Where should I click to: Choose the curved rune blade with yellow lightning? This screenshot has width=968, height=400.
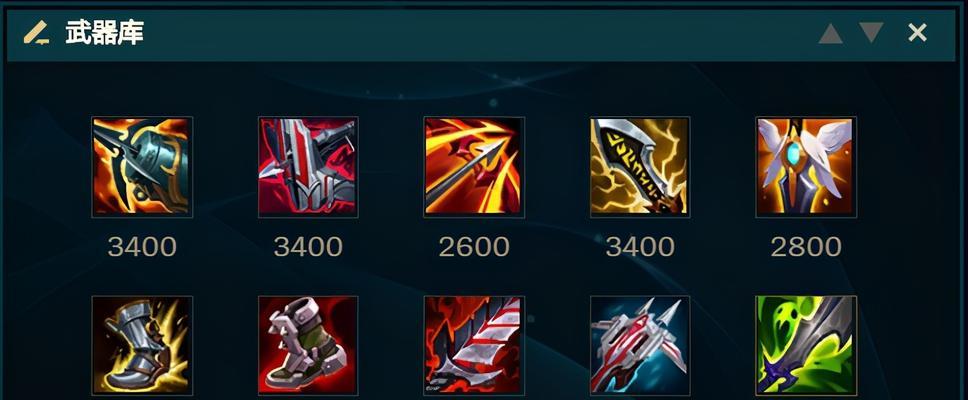click(x=640, y=167)
